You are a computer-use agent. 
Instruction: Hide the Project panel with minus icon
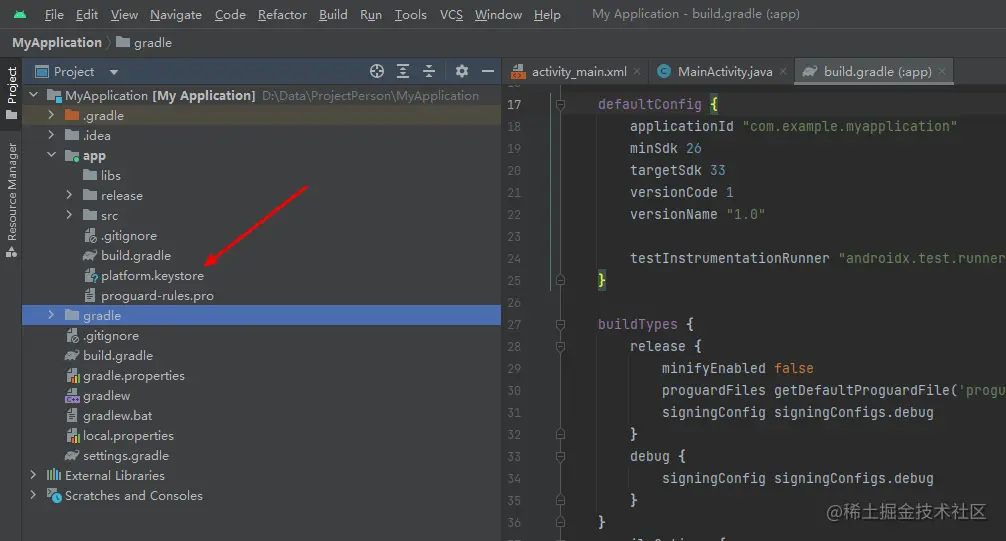click(x=488, y=71)
